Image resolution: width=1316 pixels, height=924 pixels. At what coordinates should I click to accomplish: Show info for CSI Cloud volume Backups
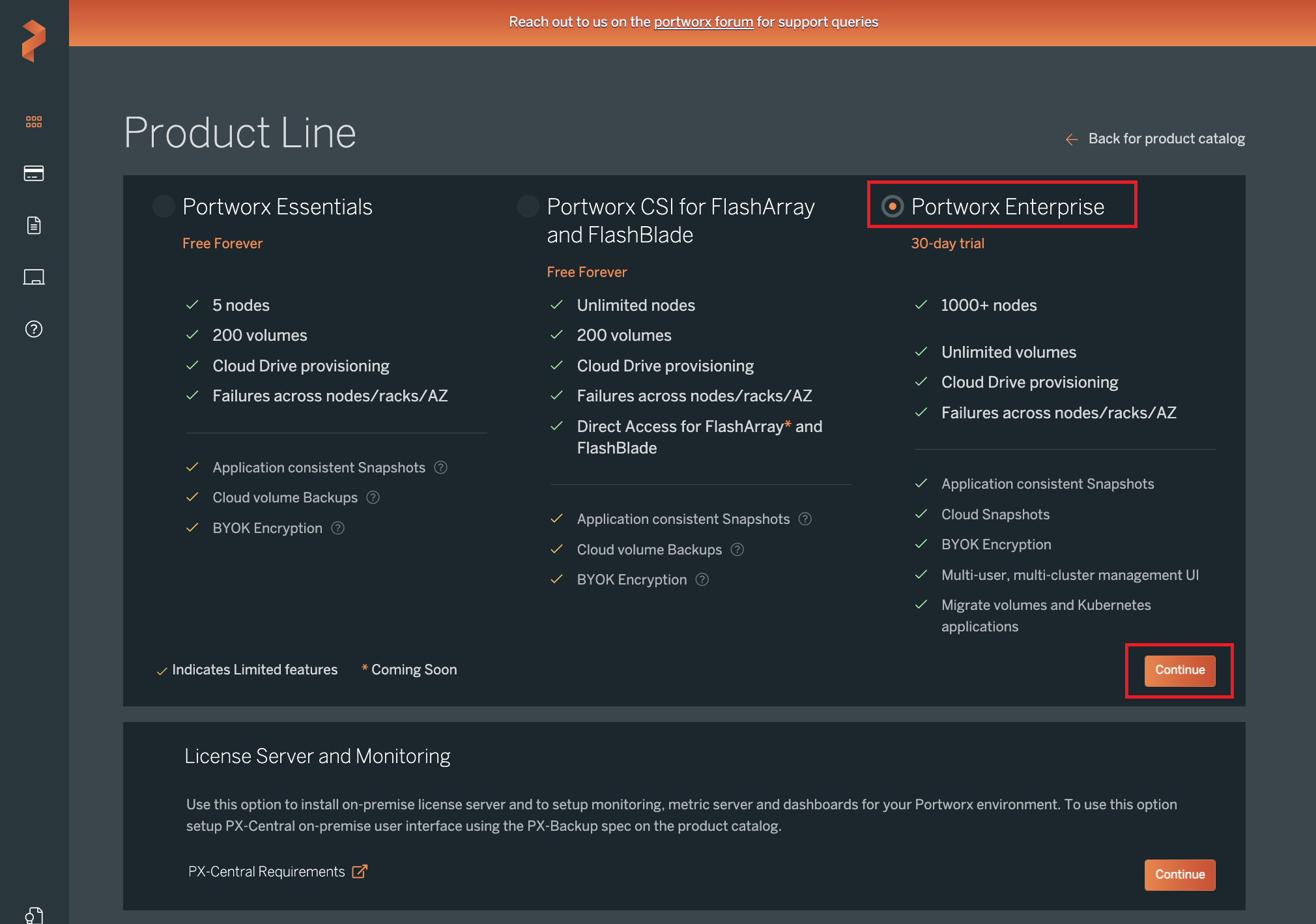737,549
